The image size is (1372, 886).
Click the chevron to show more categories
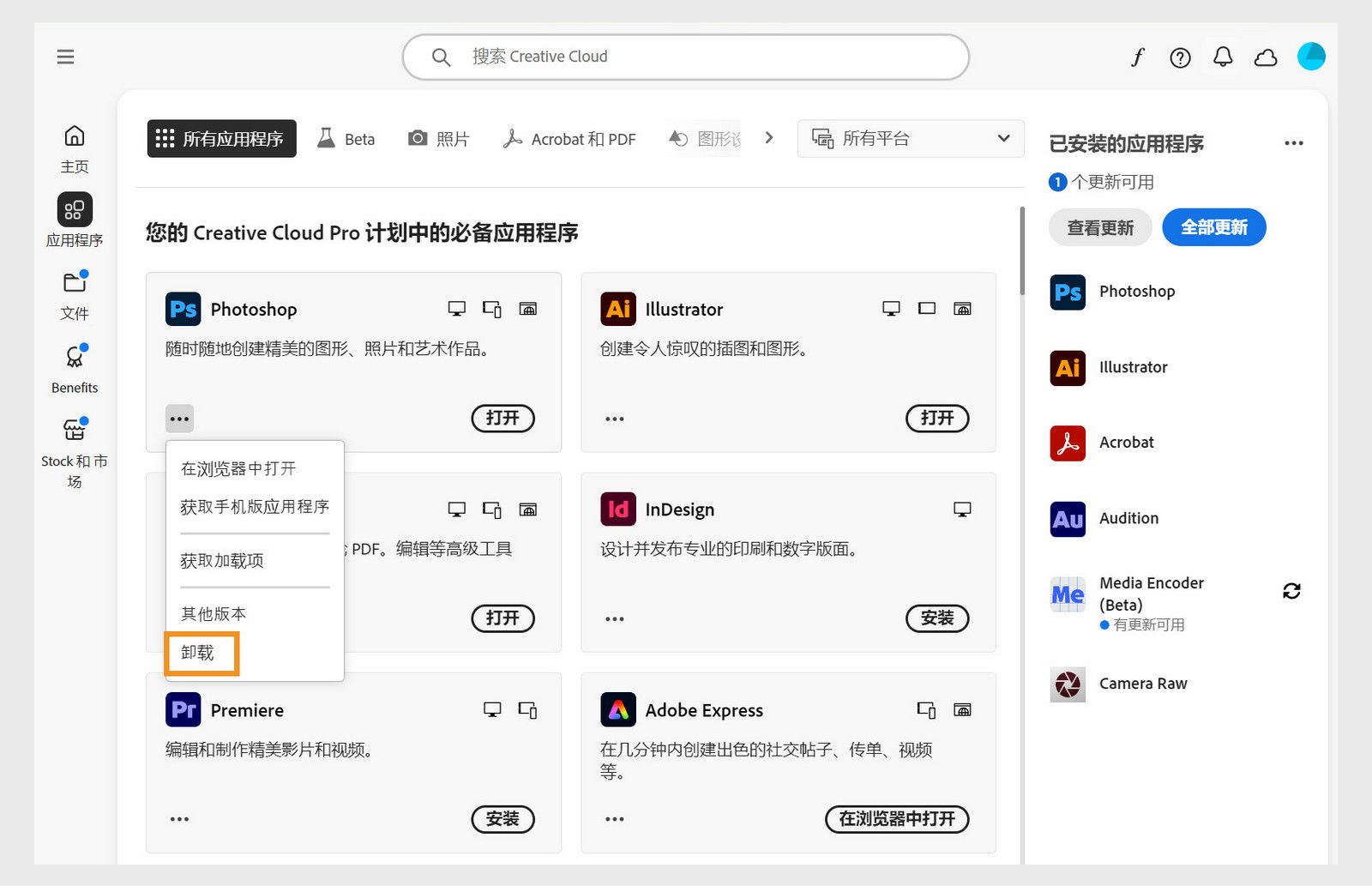coord(769,137)
